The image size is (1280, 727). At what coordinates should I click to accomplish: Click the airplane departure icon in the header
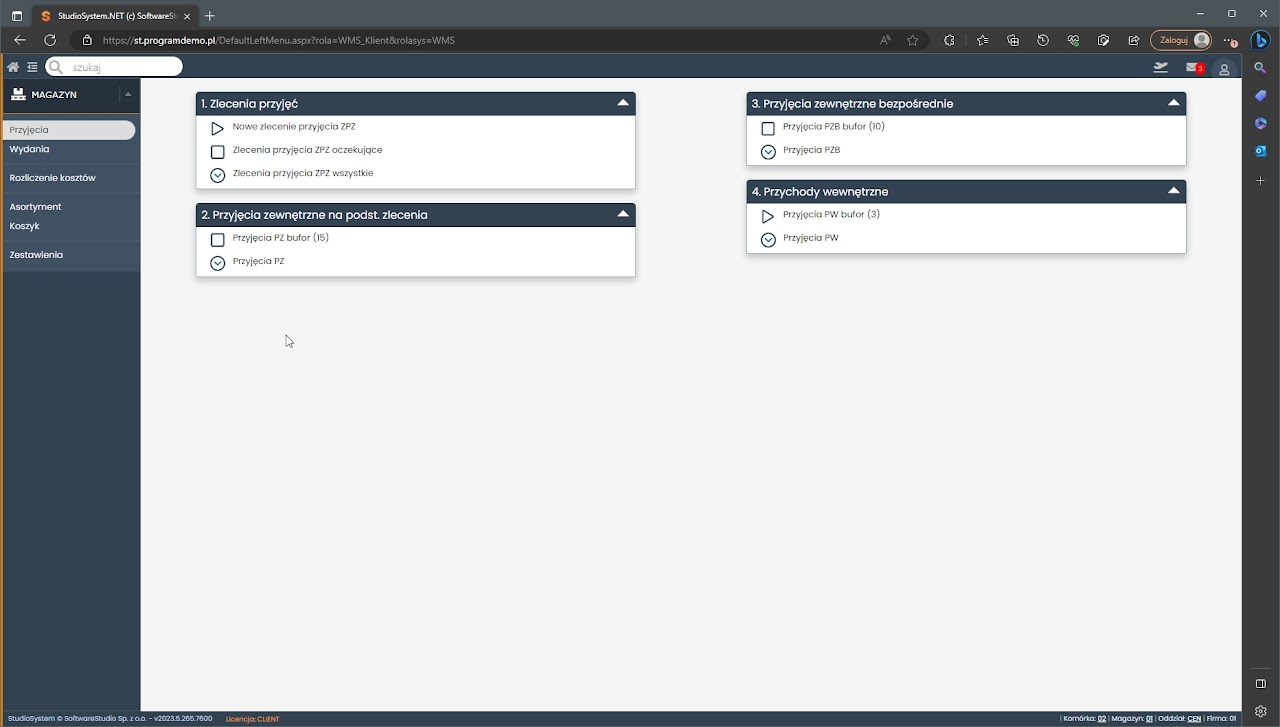pyautogui.click(x=1160, y=68)
